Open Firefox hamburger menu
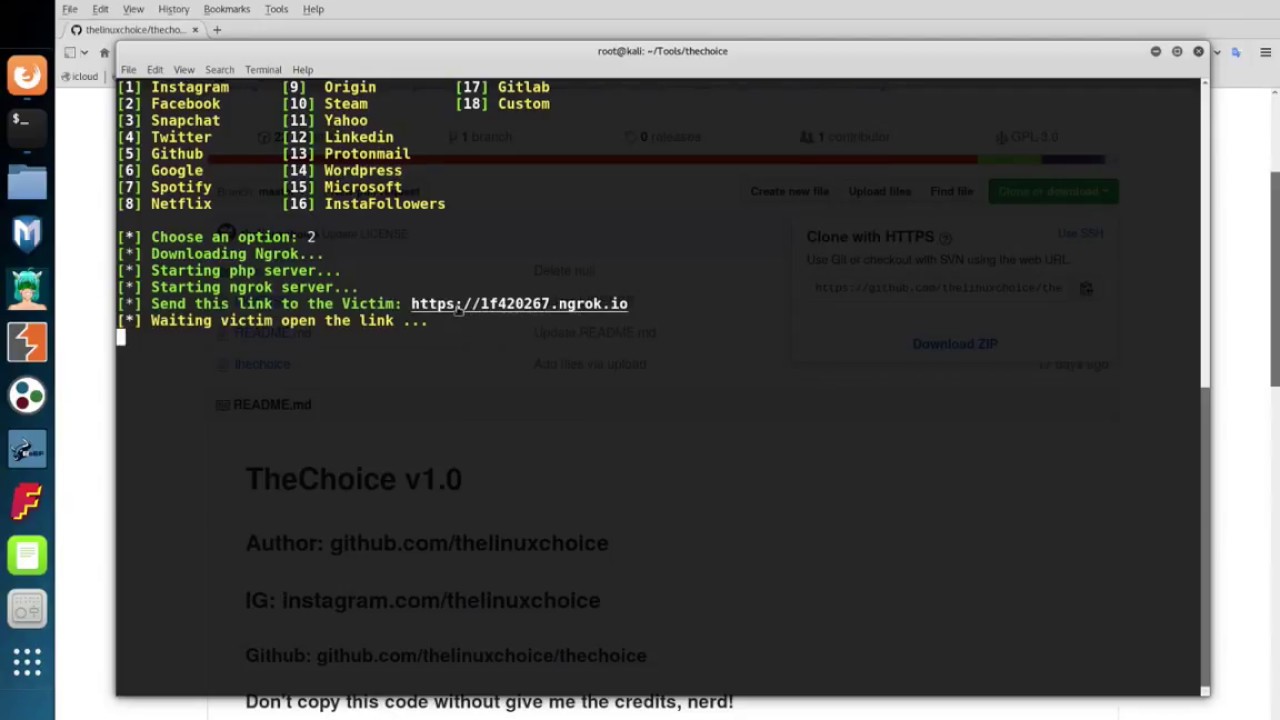Viewport: 1280px width, 720px height. 1265,52
